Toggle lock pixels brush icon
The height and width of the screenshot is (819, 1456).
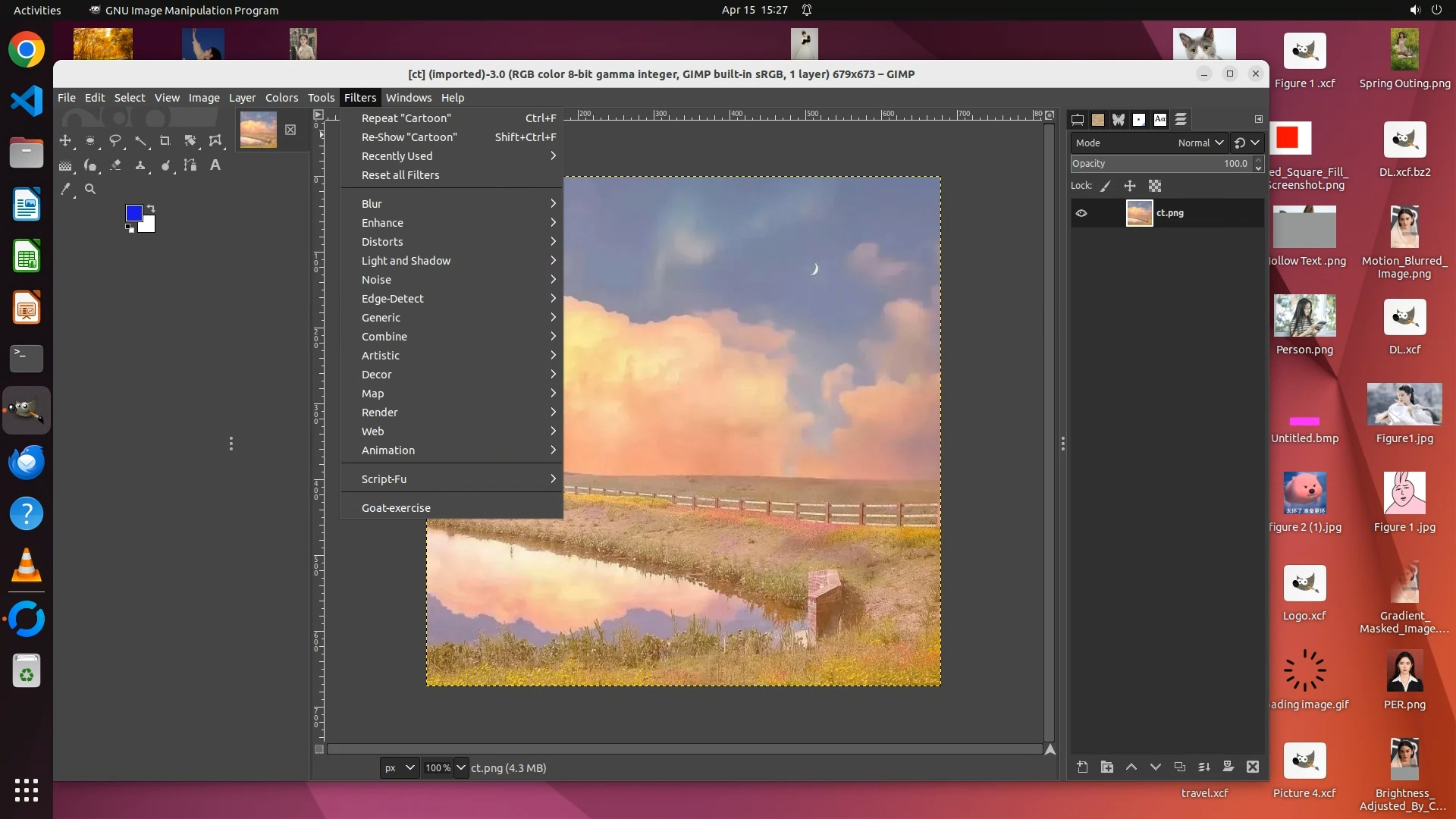tap(1106, 186)
